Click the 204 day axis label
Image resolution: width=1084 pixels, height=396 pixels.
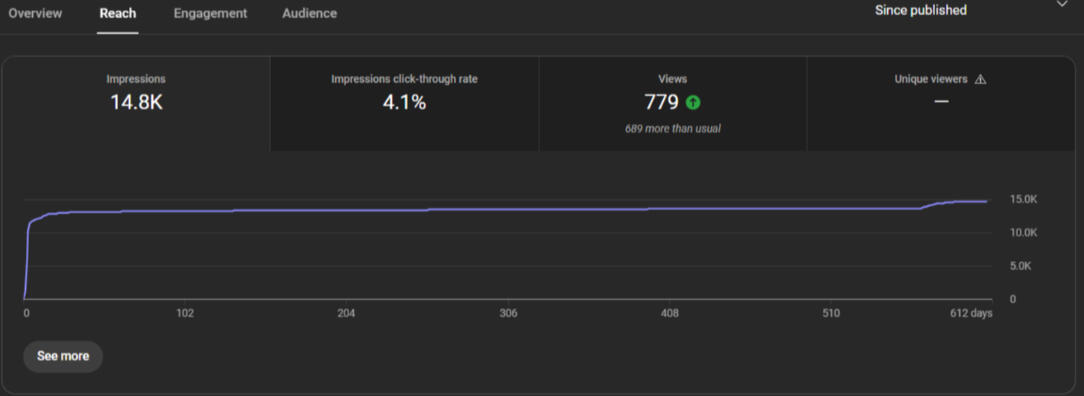coord(346,313)
